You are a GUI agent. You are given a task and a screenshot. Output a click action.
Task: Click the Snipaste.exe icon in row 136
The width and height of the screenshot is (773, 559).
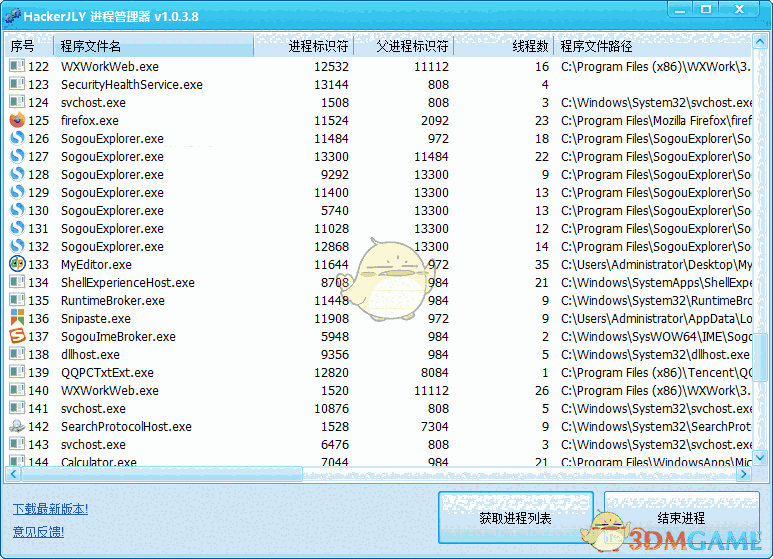pos(17,318)
